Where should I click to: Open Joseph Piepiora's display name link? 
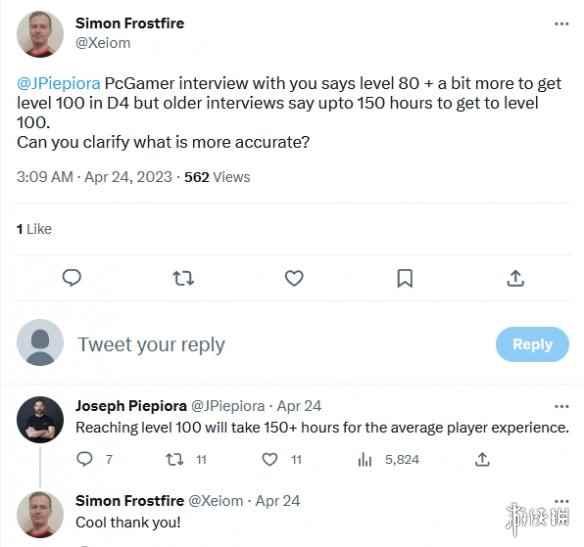(x=131, y=406)
